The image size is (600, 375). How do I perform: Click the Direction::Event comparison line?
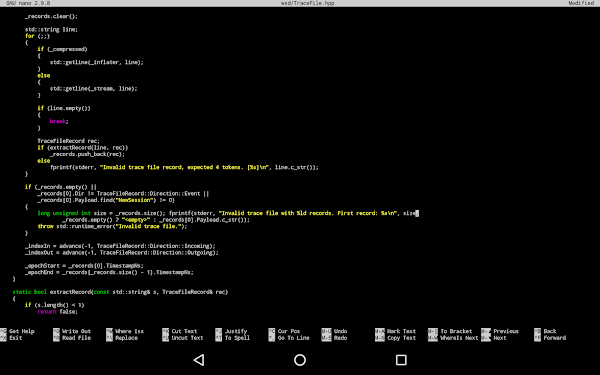(123, 194)
